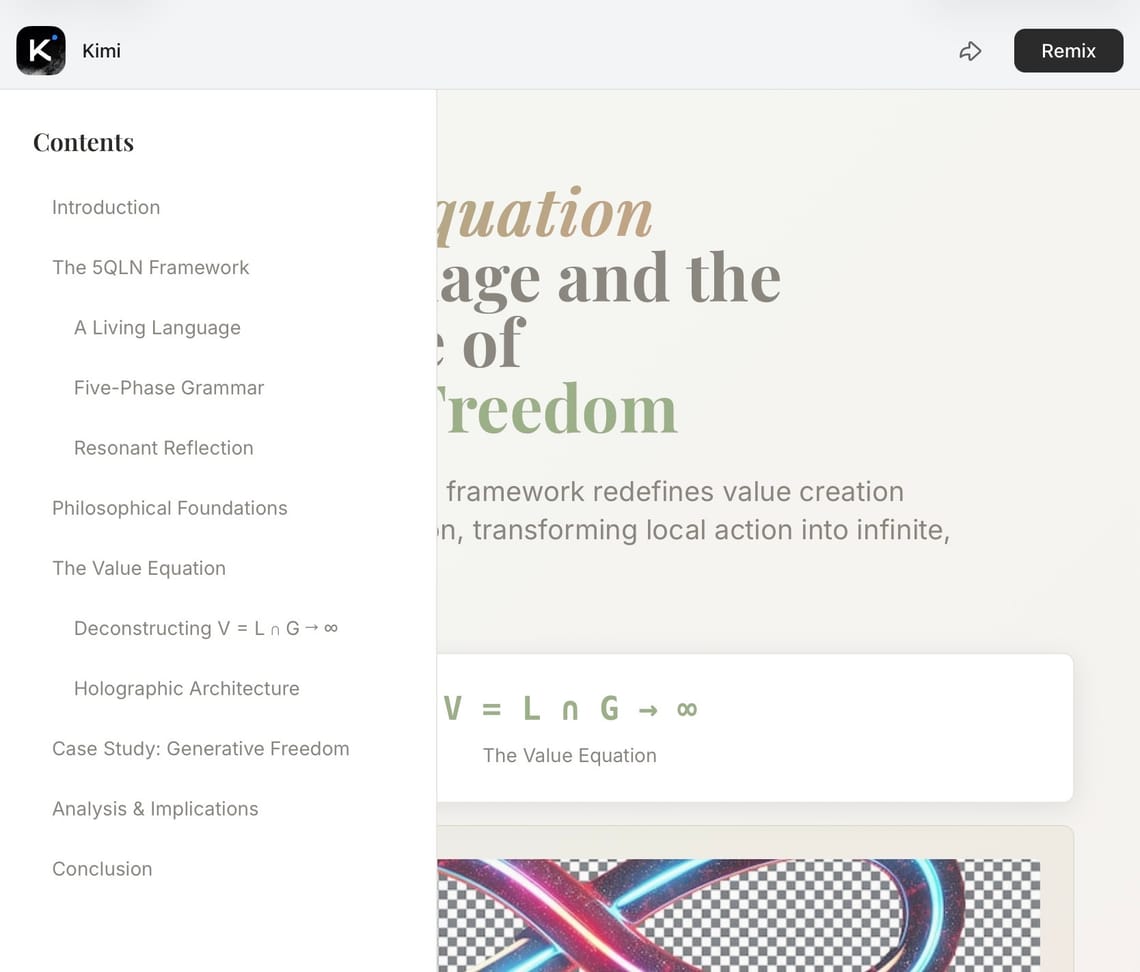Select Five-Phase Grammar in contents

tap(169, 388)
